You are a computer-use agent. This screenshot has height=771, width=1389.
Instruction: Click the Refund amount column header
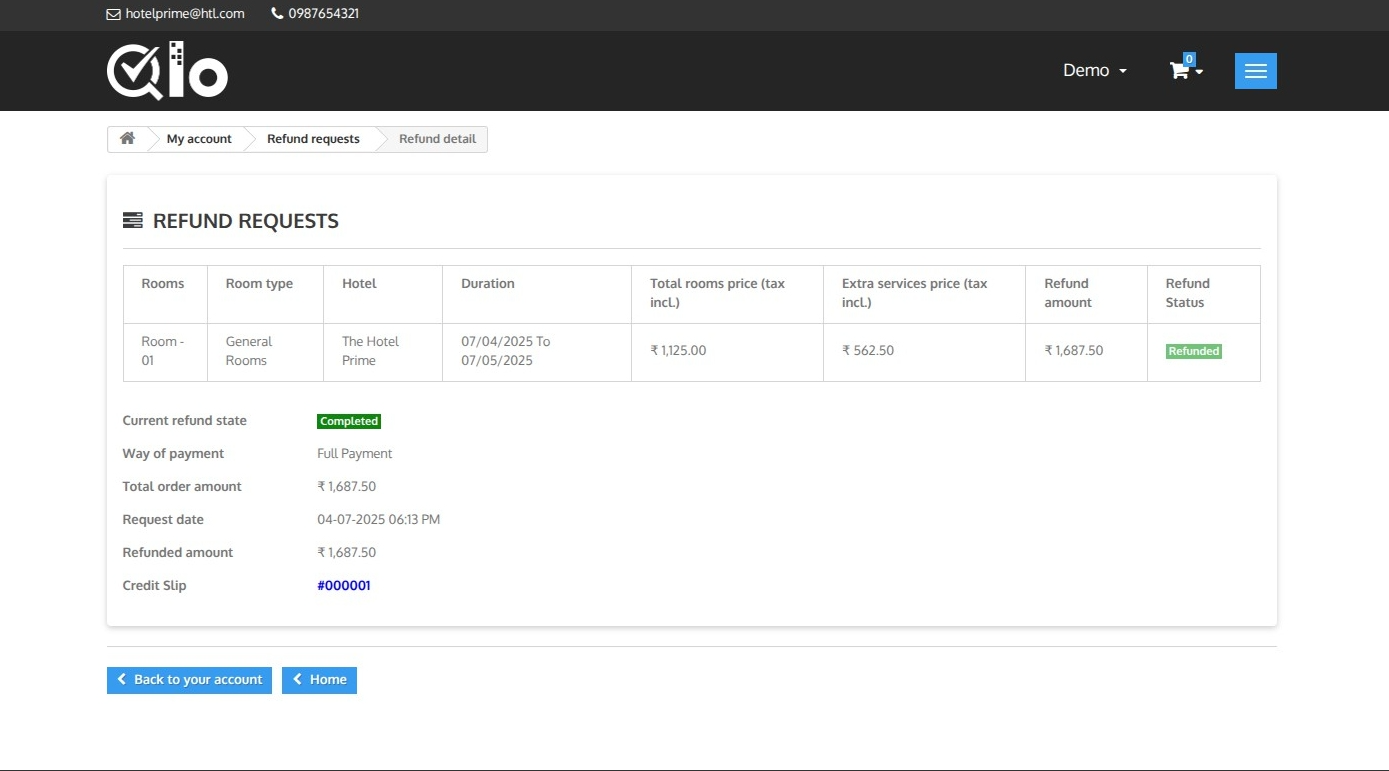(1086, 294)
